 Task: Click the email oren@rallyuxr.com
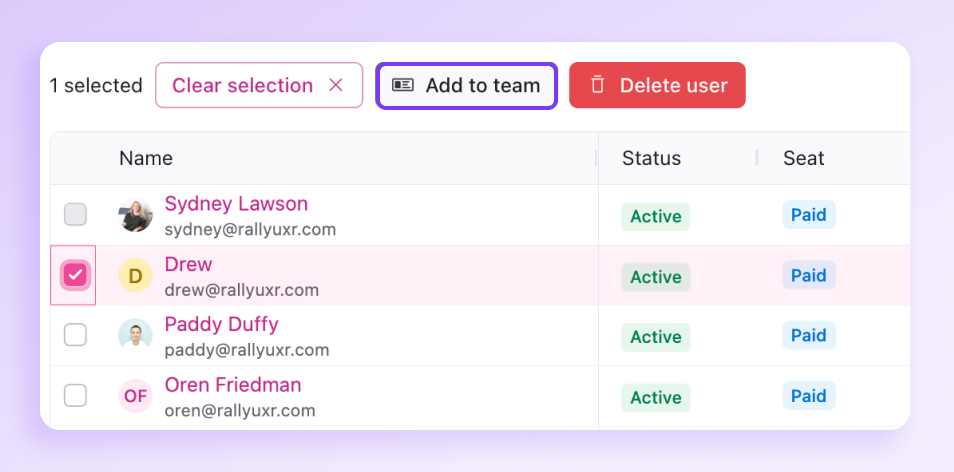point(240,411)
